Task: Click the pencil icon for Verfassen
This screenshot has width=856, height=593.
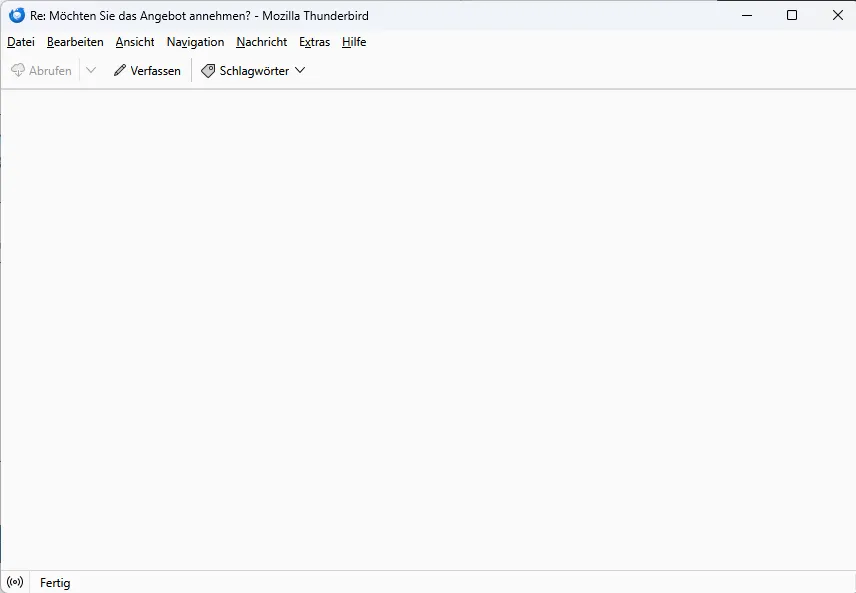Action: [x=120, y=70]
